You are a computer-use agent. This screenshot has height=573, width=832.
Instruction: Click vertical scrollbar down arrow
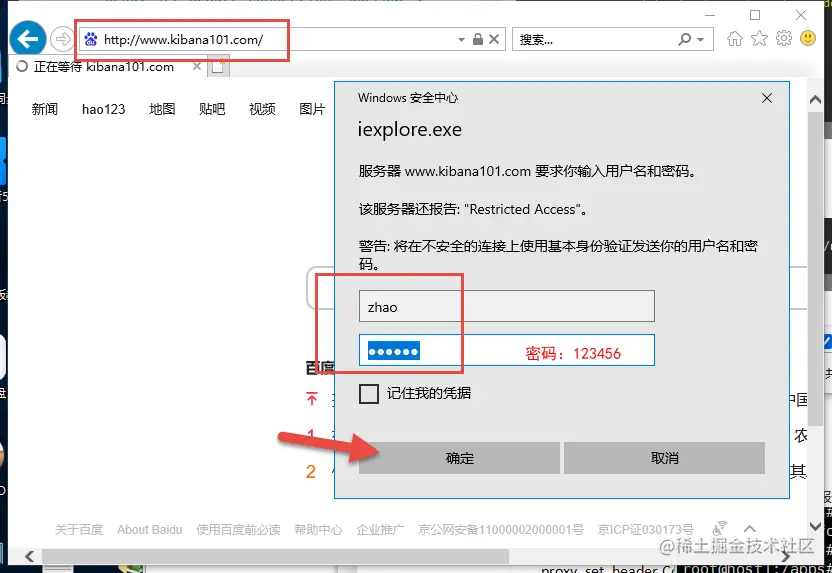[x=816, y=526]
